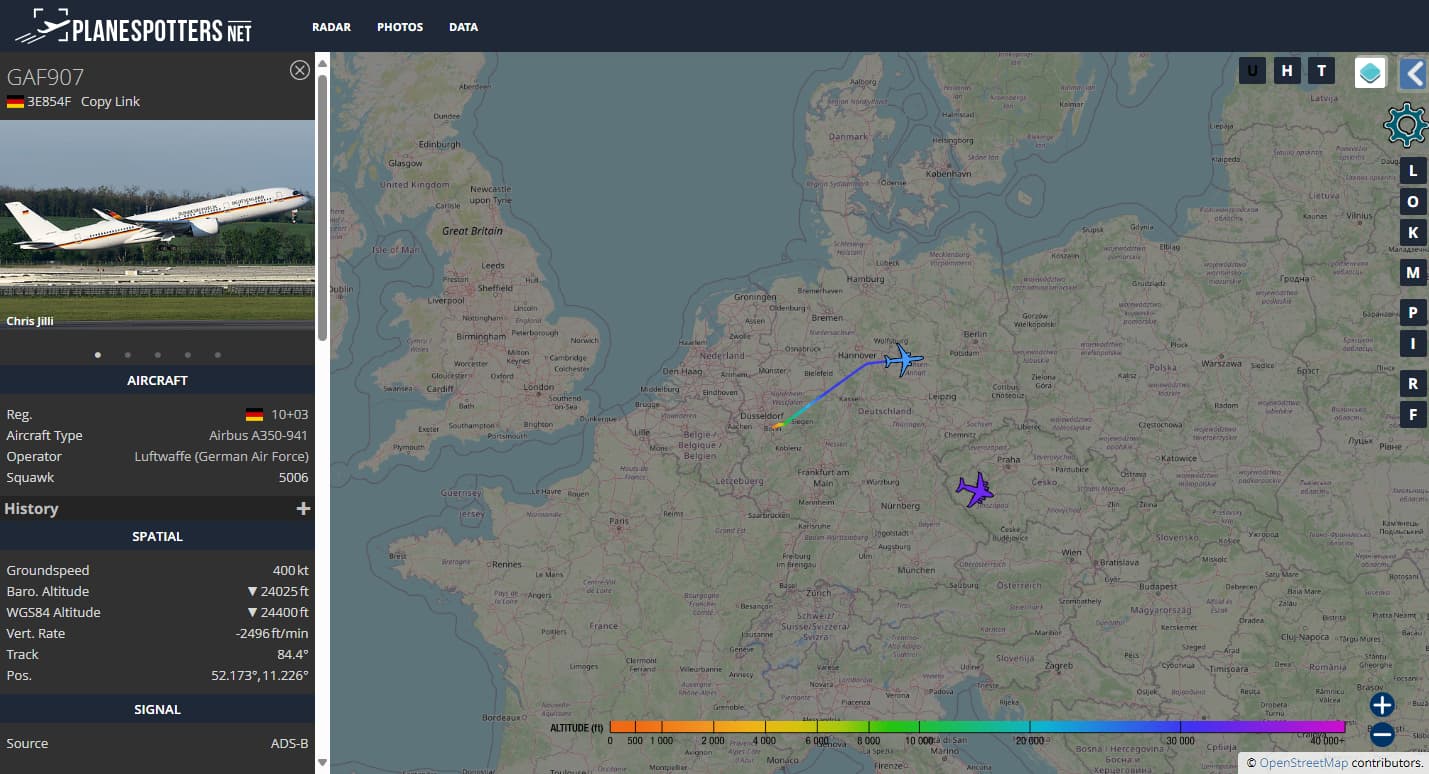This screenshot has height=774, width=1429.
Task: Click the registration value 10+03
Action: 289,415
